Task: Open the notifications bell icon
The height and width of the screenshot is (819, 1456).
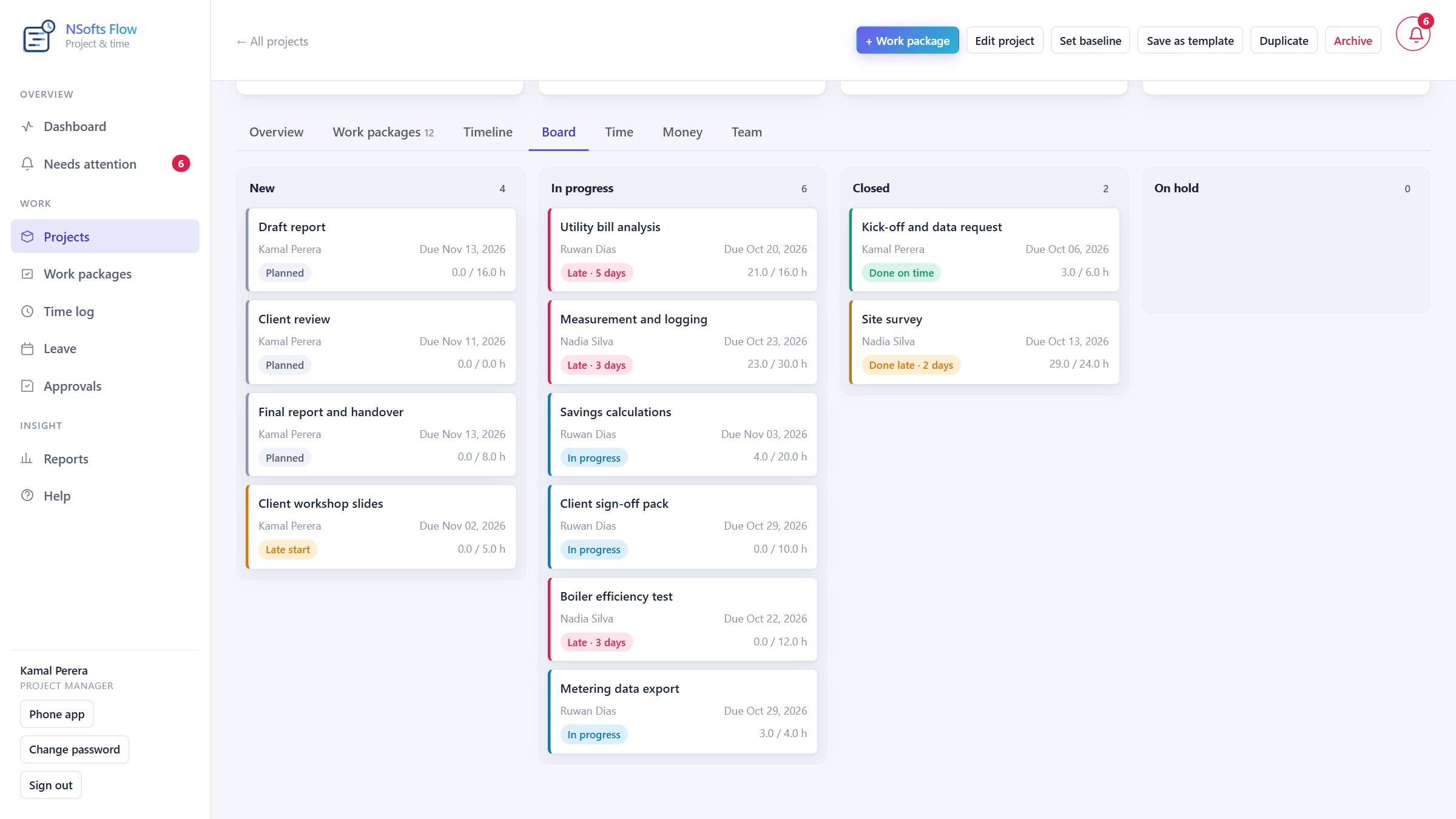Action: click(x=1413, y=35)
